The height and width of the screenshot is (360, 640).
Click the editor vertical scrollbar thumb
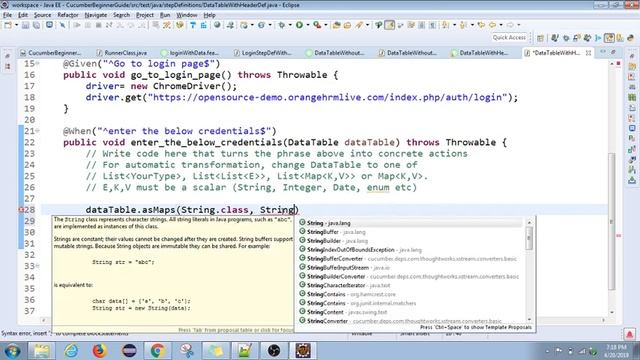coord(611,221)
